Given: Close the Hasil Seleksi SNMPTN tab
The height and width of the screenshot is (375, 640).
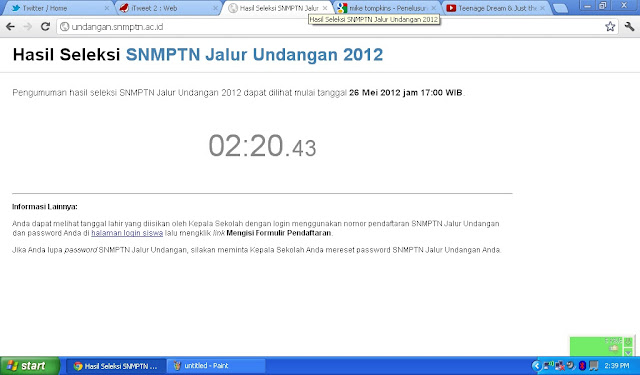Looking at the screenshot, I should (x=325, y=8).
